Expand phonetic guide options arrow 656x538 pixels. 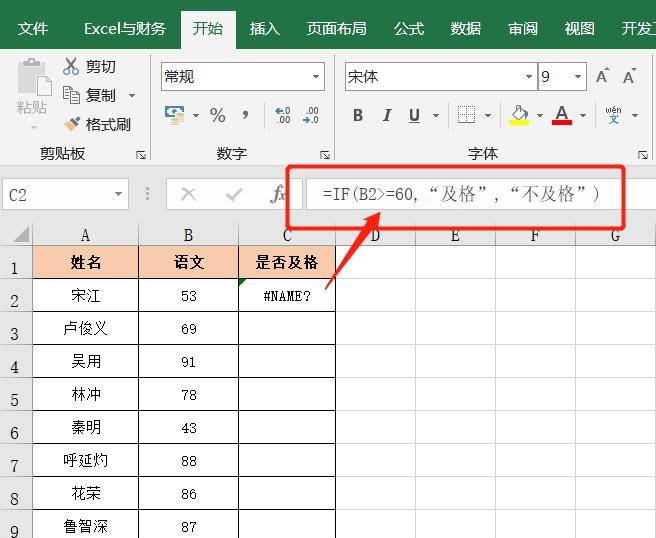pos(635,115)
